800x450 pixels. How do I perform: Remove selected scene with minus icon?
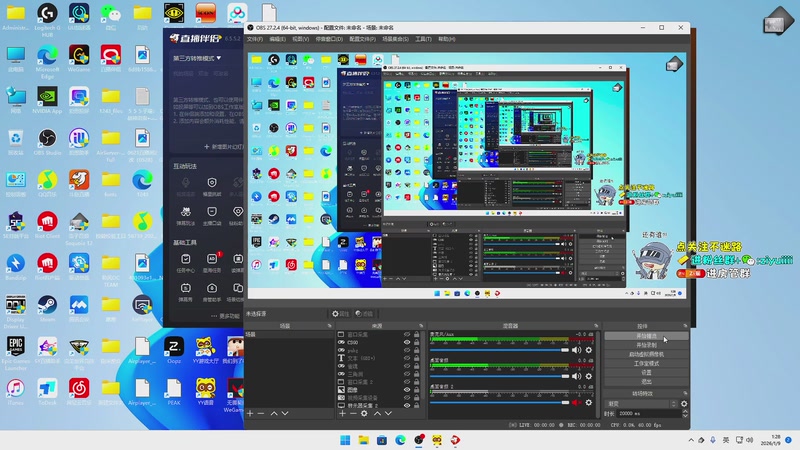pos(261,413)
